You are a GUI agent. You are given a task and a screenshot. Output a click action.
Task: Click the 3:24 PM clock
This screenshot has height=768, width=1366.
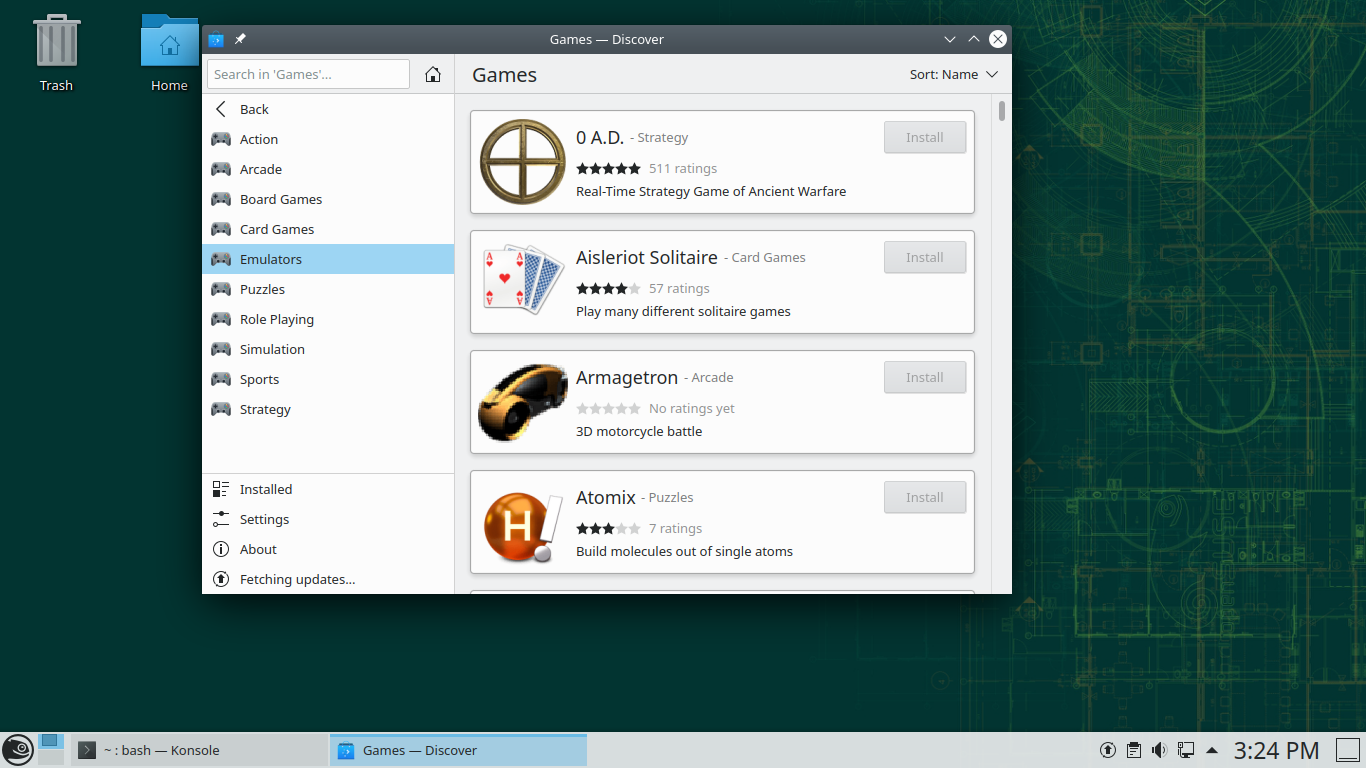point(1276,750)
